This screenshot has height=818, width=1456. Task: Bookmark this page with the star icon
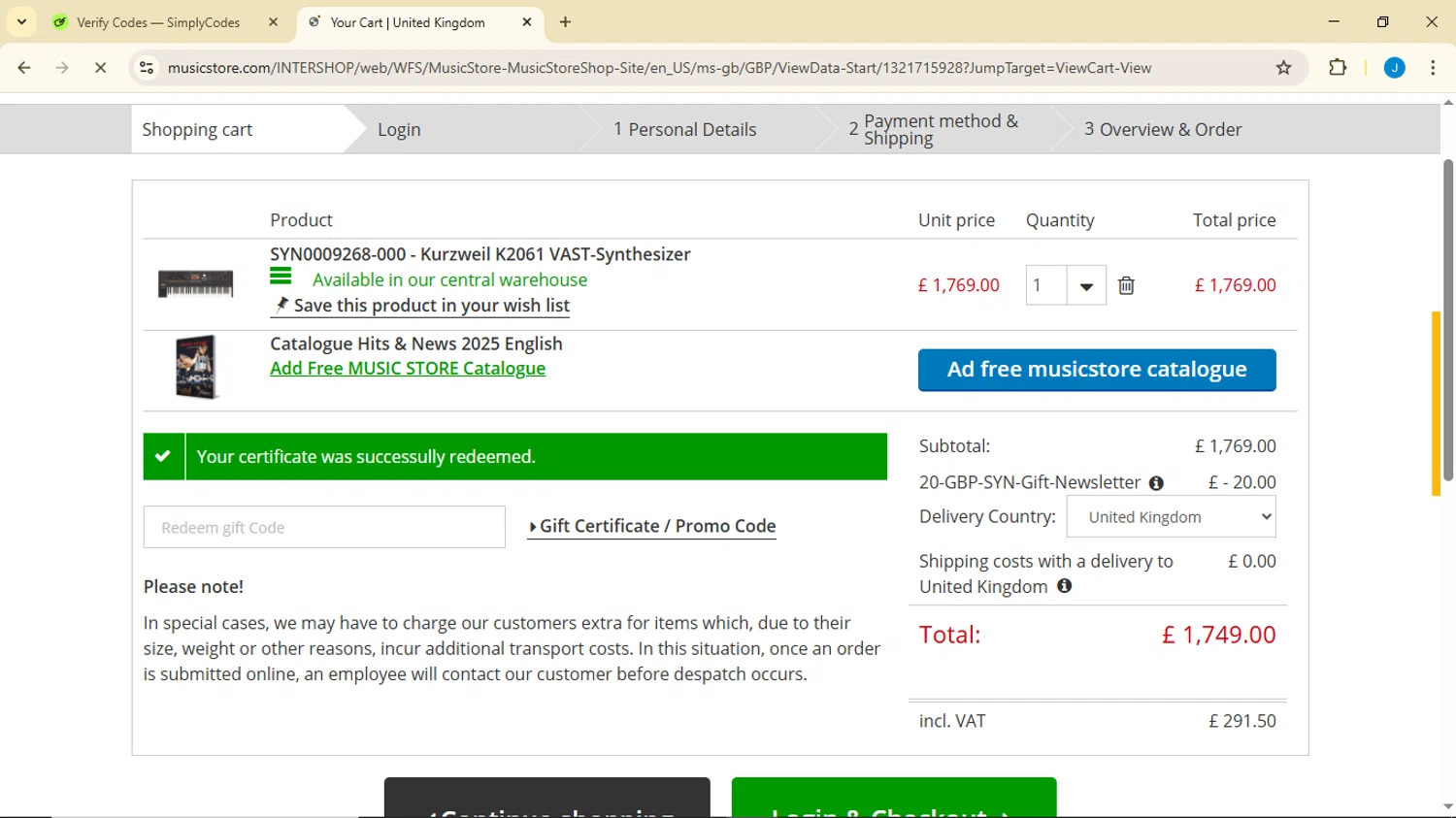[1284, 68]
